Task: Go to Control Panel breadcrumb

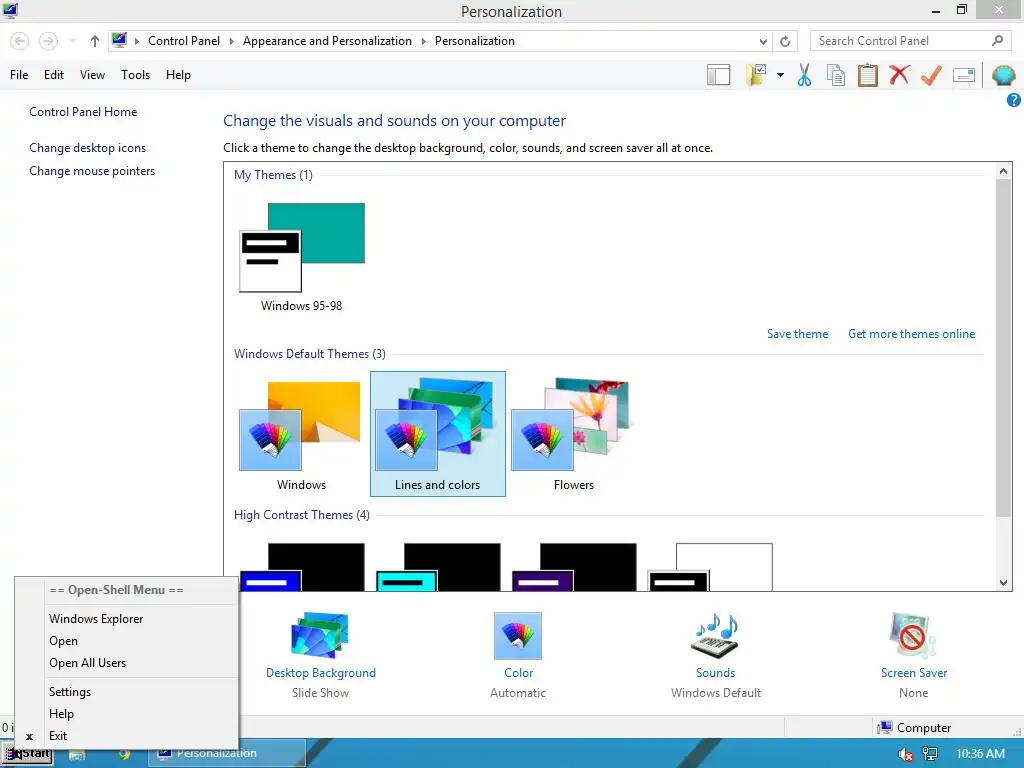Action: [x=184, y=40]
